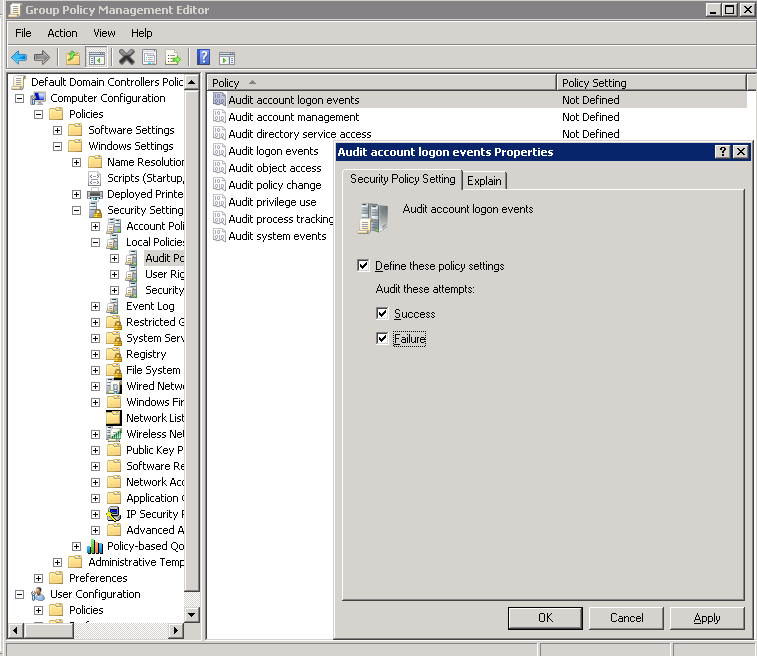Click Cancel in properties dialog
This screenshot has width=757, height=656.
pos(626,618)
